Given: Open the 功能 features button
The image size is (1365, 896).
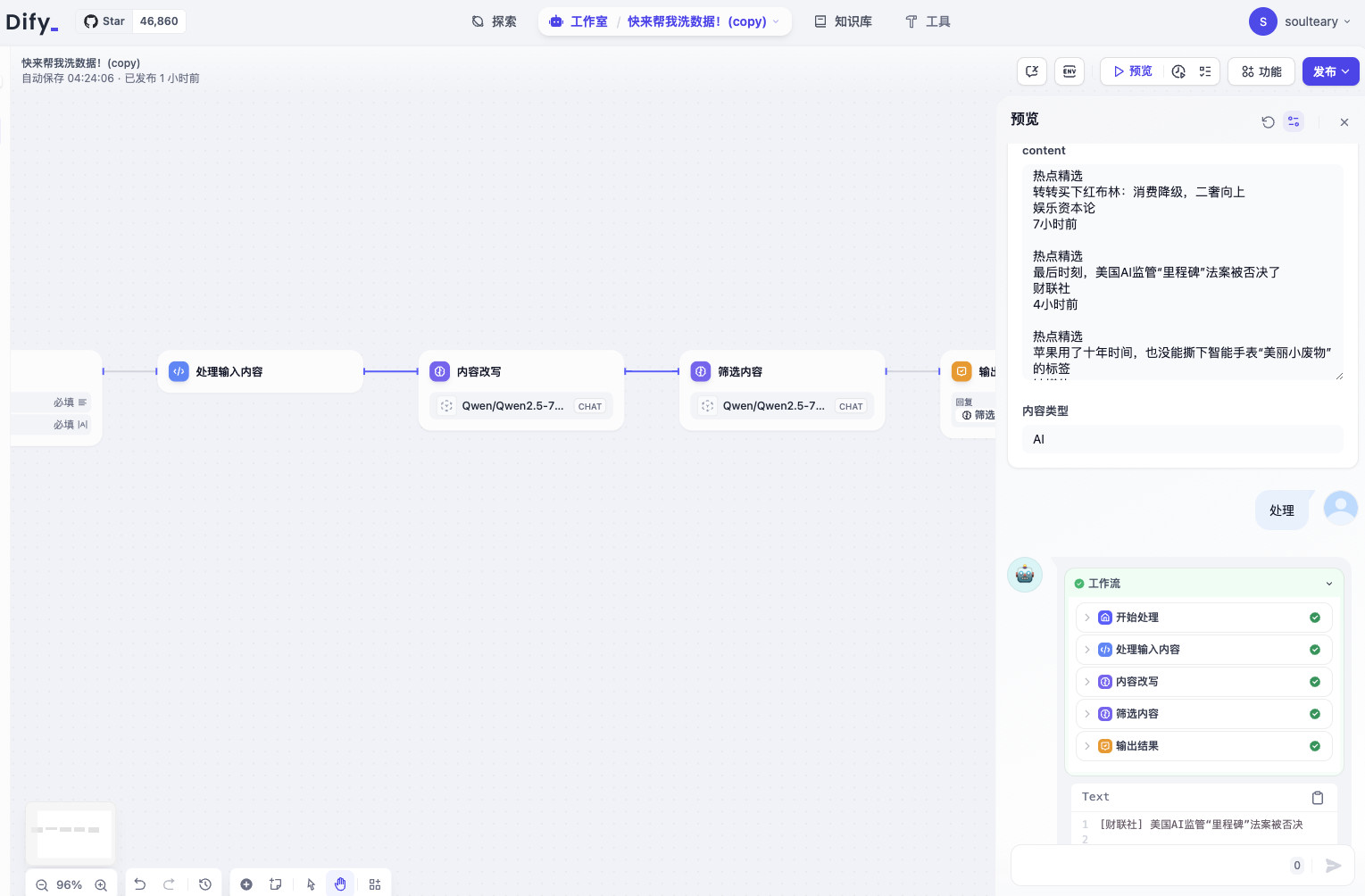Looking at the screenshot, I should (1261, 71).
